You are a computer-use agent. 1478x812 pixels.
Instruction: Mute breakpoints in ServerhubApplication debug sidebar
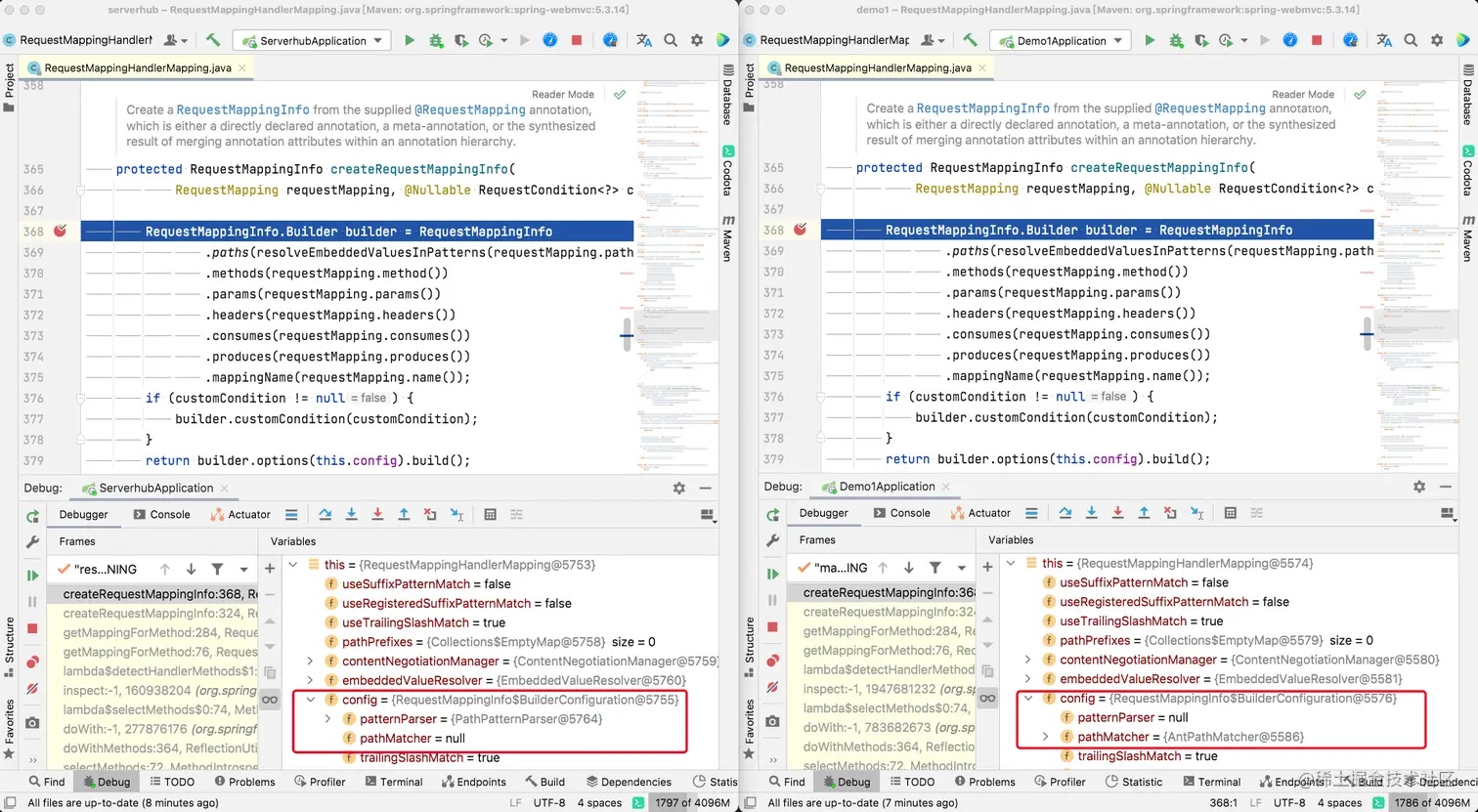(32, 689)
